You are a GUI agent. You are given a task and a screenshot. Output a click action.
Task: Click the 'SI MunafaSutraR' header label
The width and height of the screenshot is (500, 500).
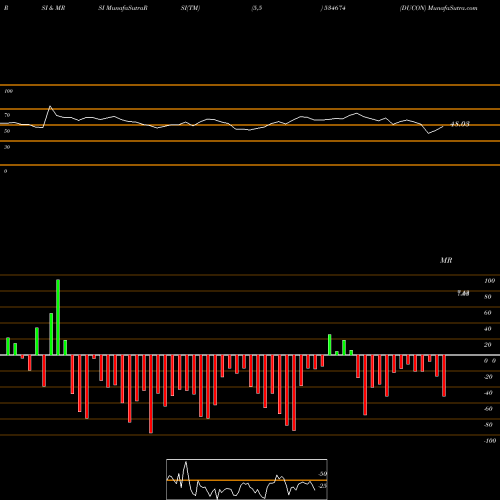tap(123, 8)
